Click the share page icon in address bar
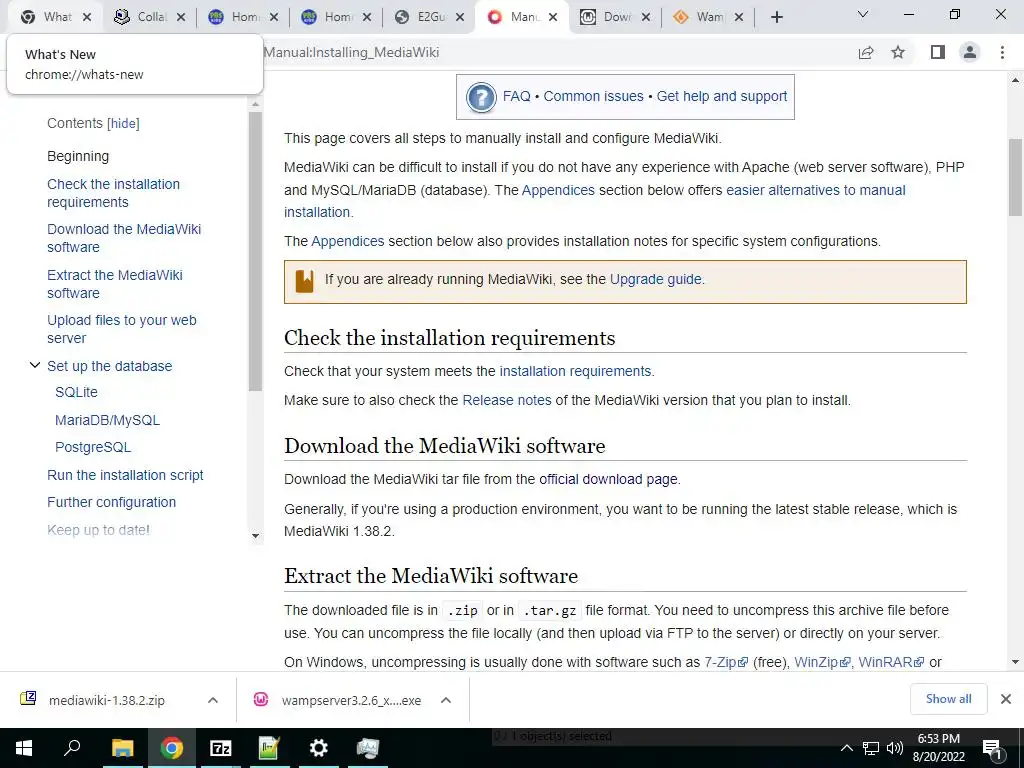The height and width of the screenshot is (768, 1024). [x=866, y=52]
